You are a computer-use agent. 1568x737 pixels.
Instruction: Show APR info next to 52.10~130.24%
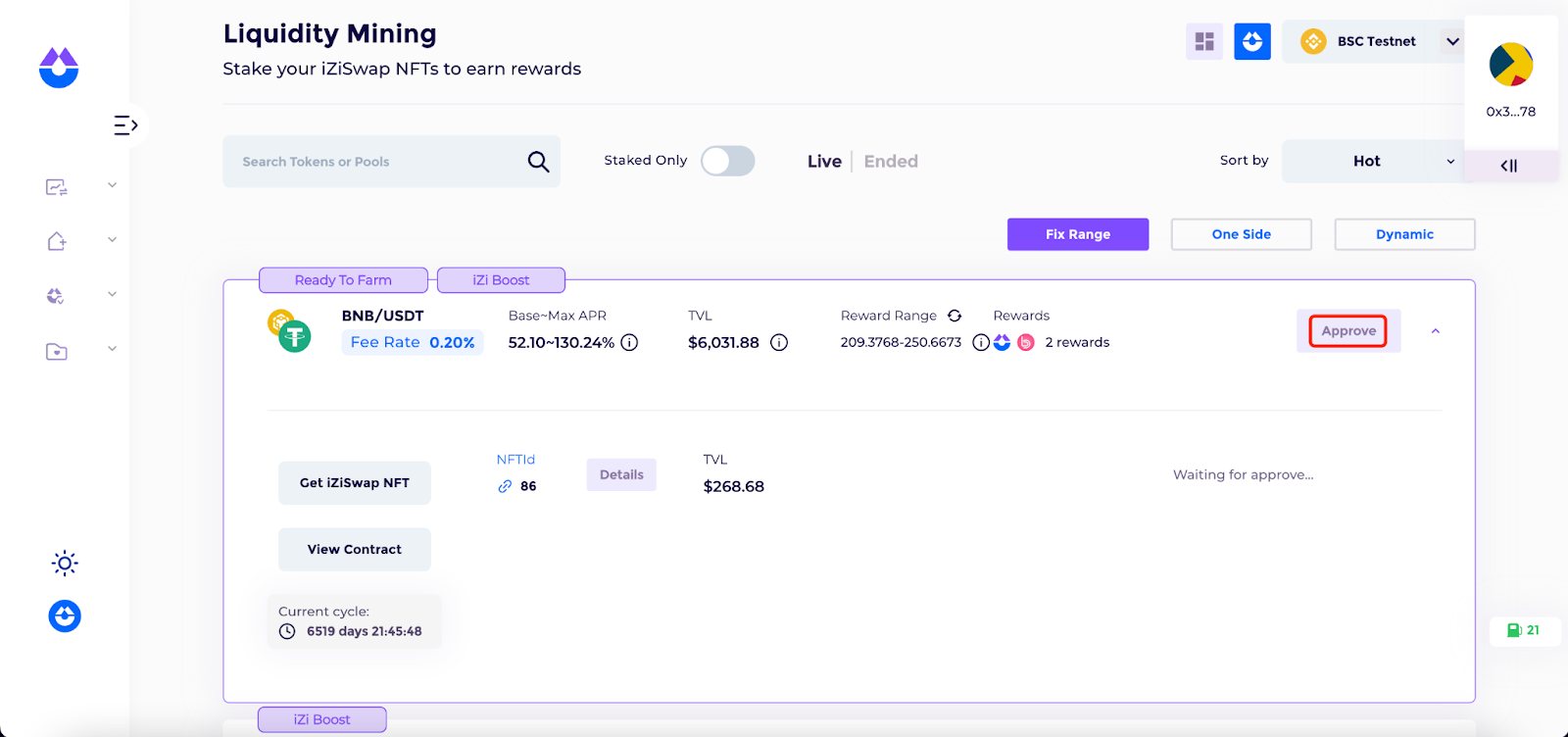[x=630, y=342]
